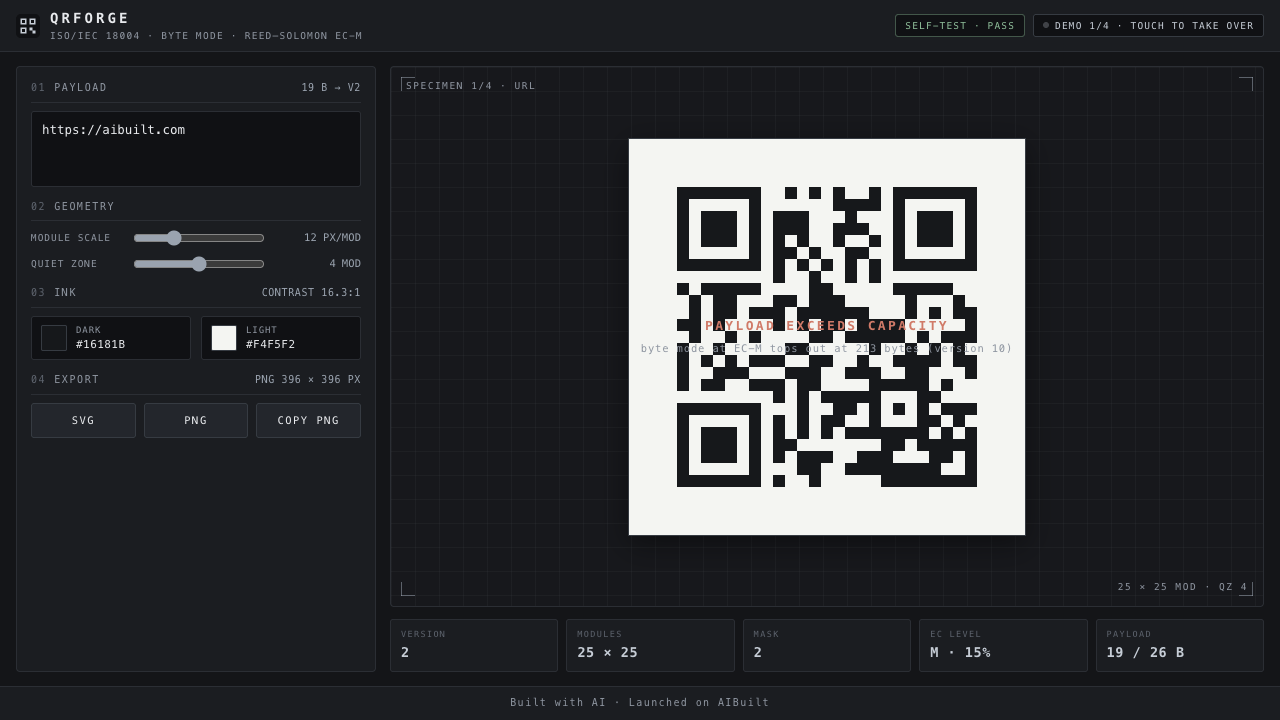Click the Version 2 stat card
Screen dimensions: 1280x720
474,645
